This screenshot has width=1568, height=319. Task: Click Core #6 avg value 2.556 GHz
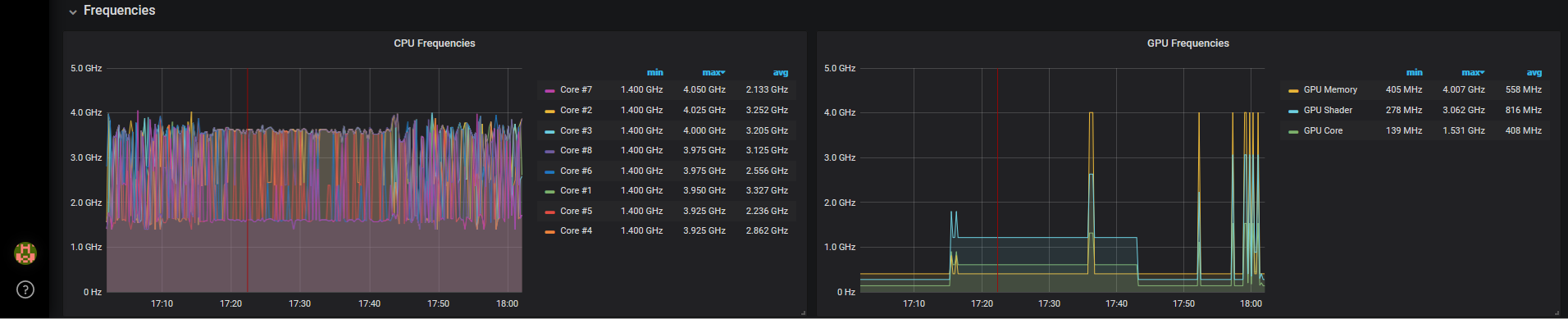point(767,171)
